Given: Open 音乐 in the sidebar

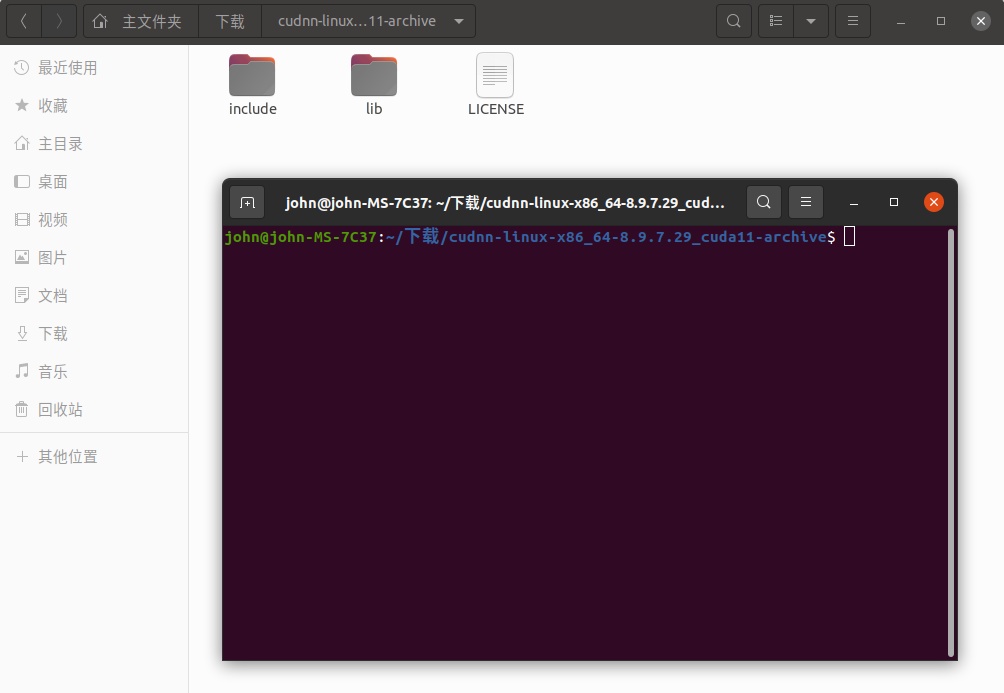Looking at the screenshot, I should [94, 371].
